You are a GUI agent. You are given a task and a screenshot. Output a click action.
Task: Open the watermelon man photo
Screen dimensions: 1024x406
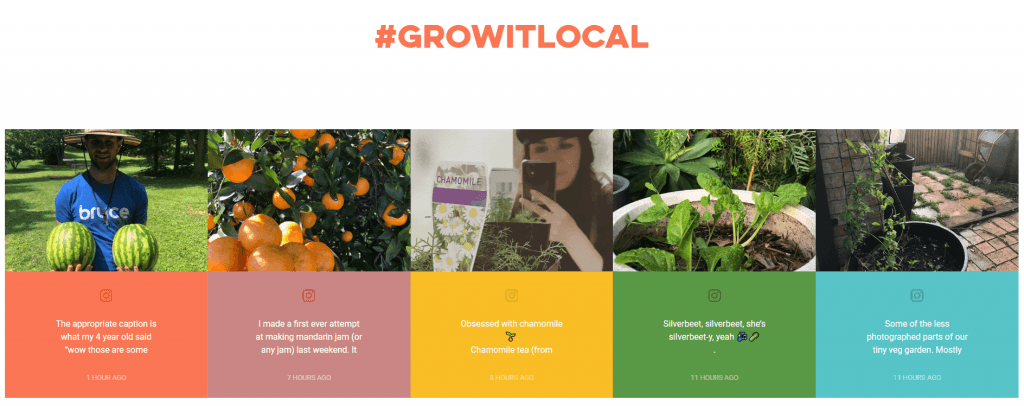tap(106, 200)
